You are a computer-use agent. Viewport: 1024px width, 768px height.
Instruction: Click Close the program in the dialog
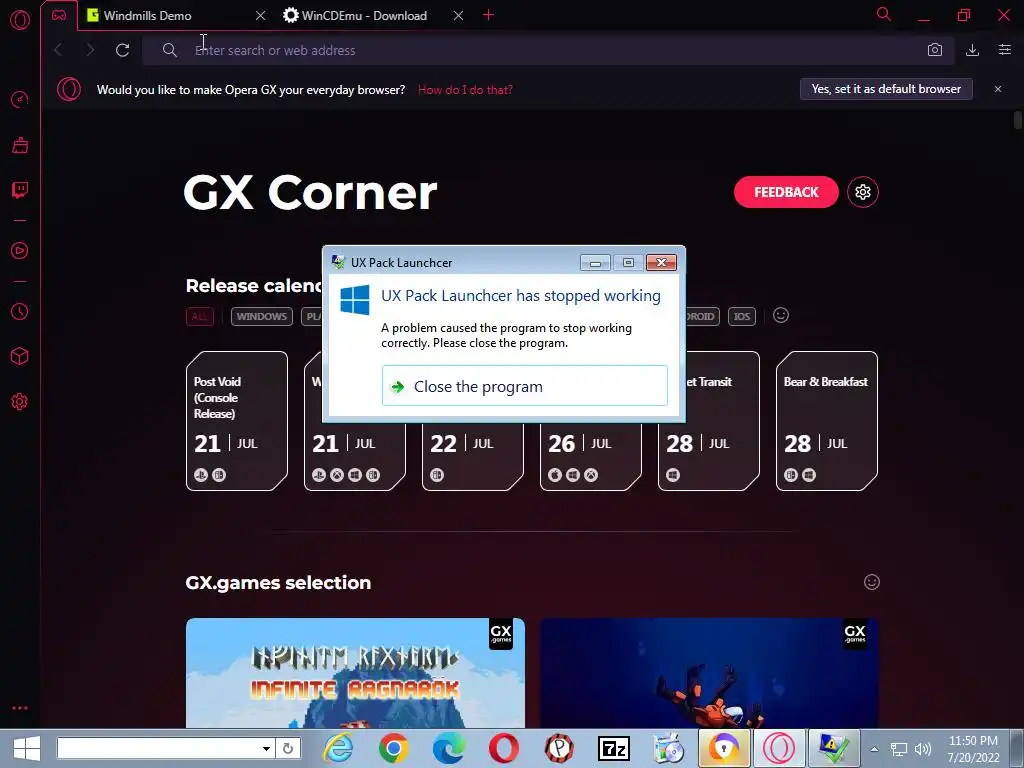point(524,386)
